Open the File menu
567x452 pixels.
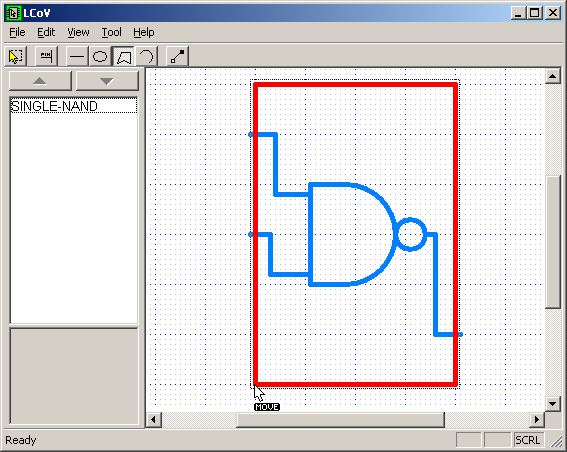pos(17,33)
